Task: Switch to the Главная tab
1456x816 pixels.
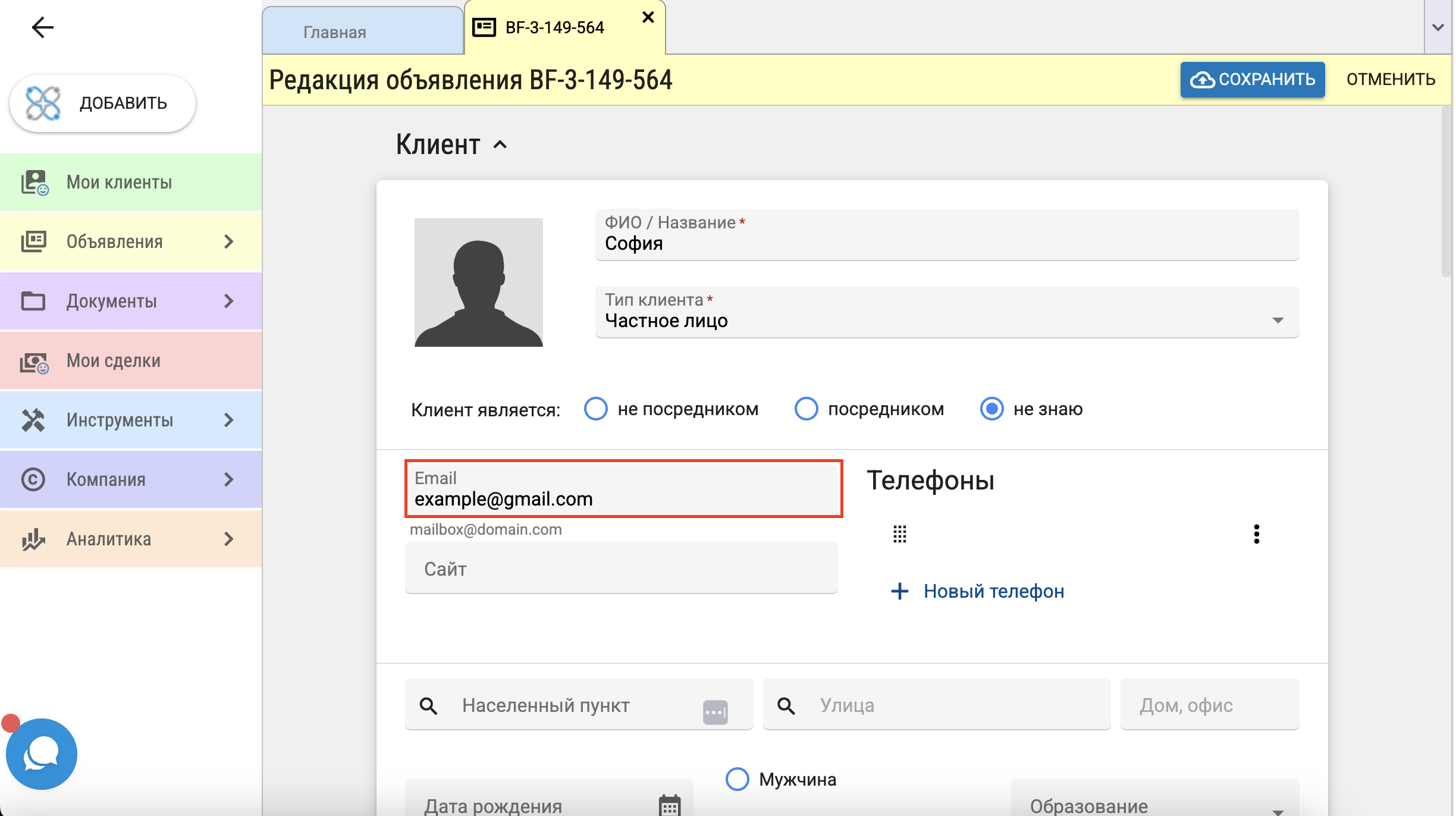Action: point(363,31)
